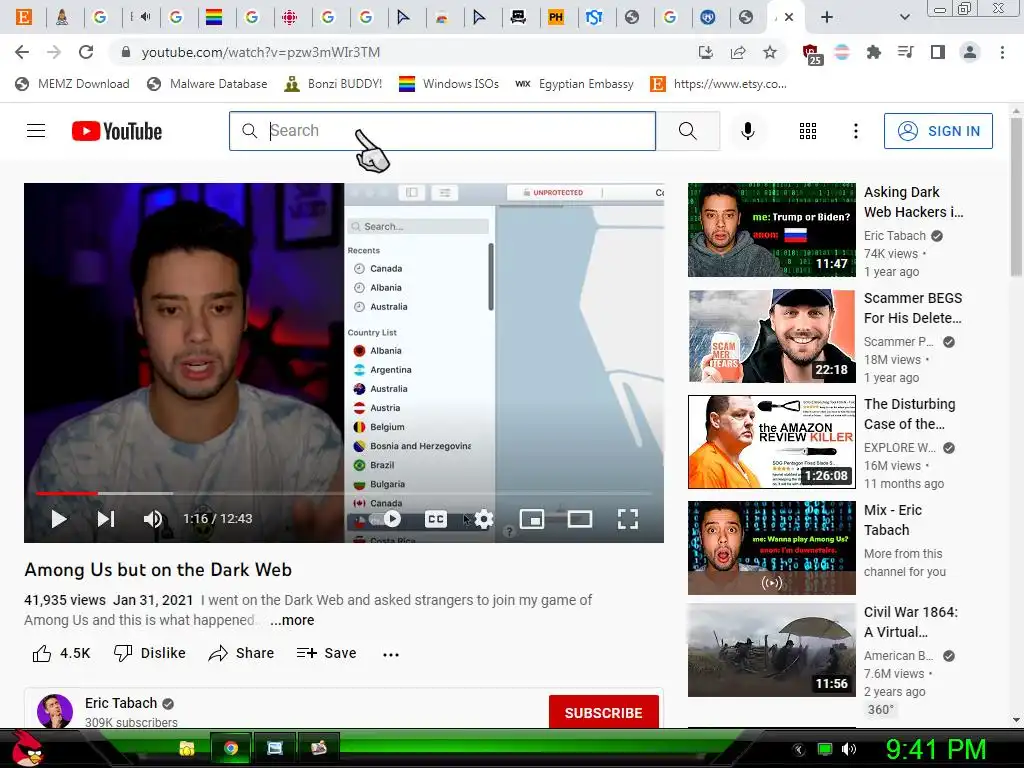Save video to playlist
1024x768 pixels.
(326, 653)
